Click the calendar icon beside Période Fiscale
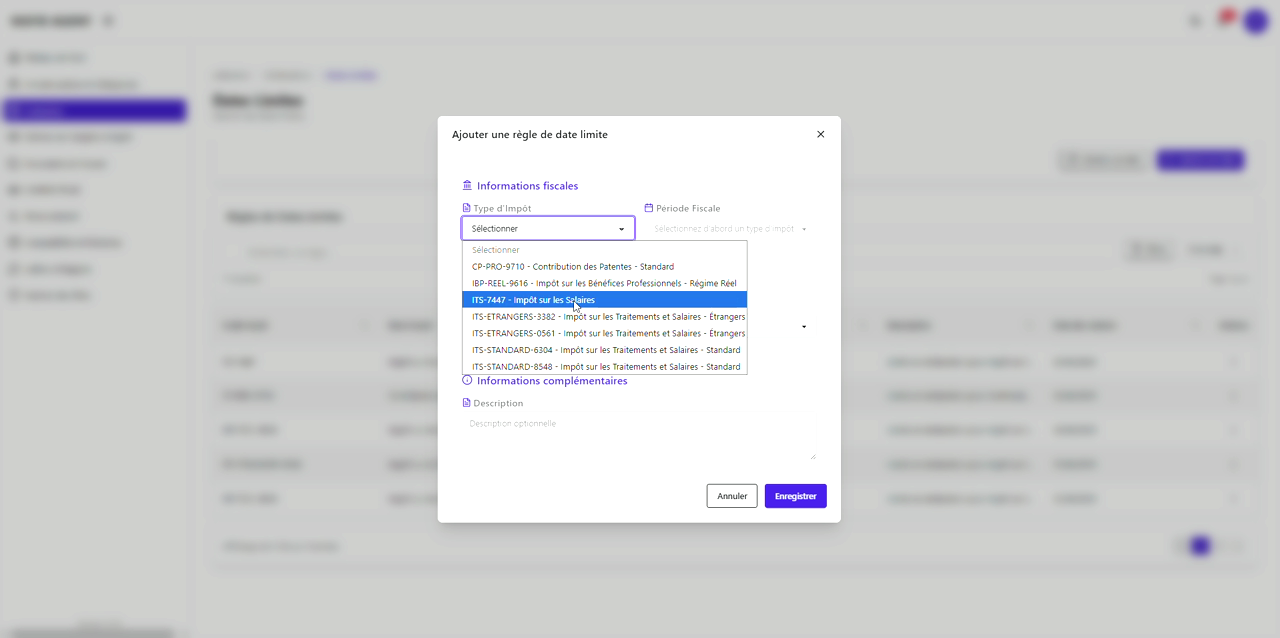 tap(649, 208)
